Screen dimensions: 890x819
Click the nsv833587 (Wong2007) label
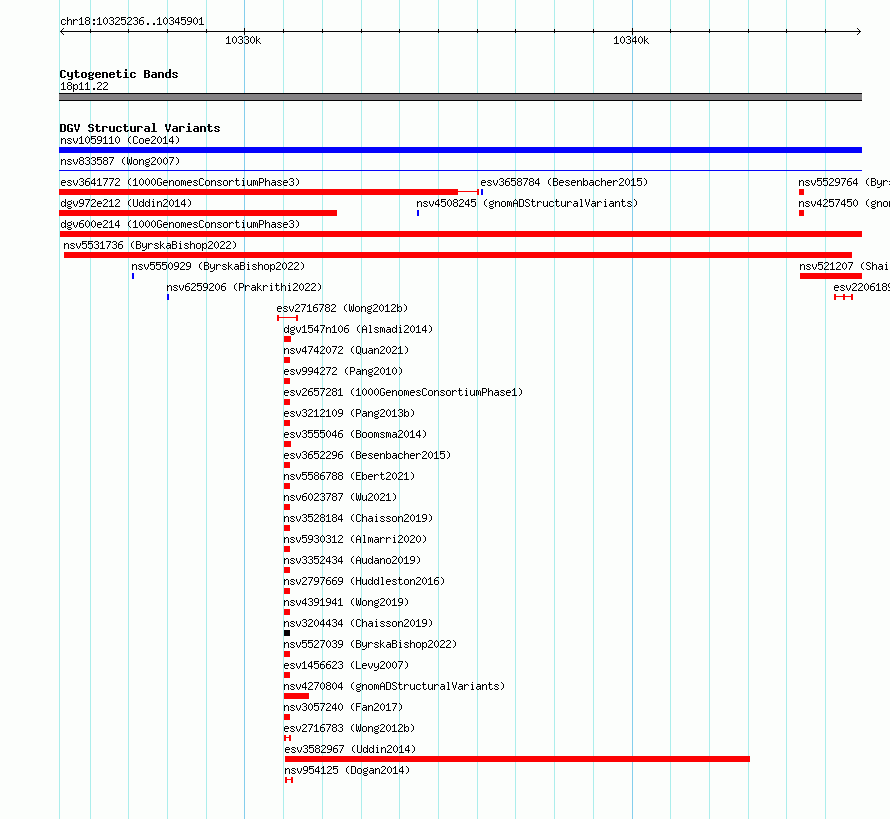(x=120, y=161)
